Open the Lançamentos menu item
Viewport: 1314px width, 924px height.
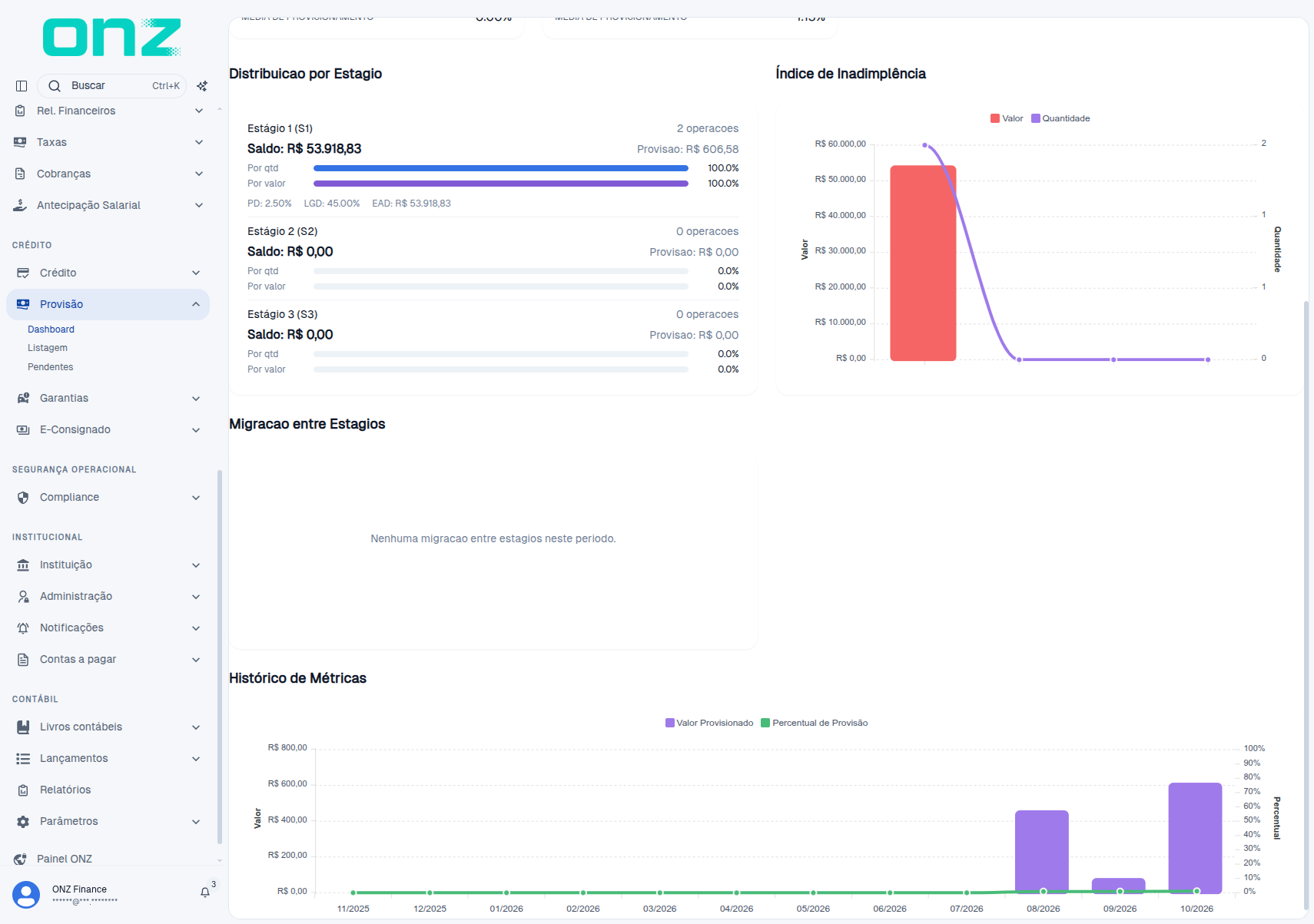tap(108, 758)
